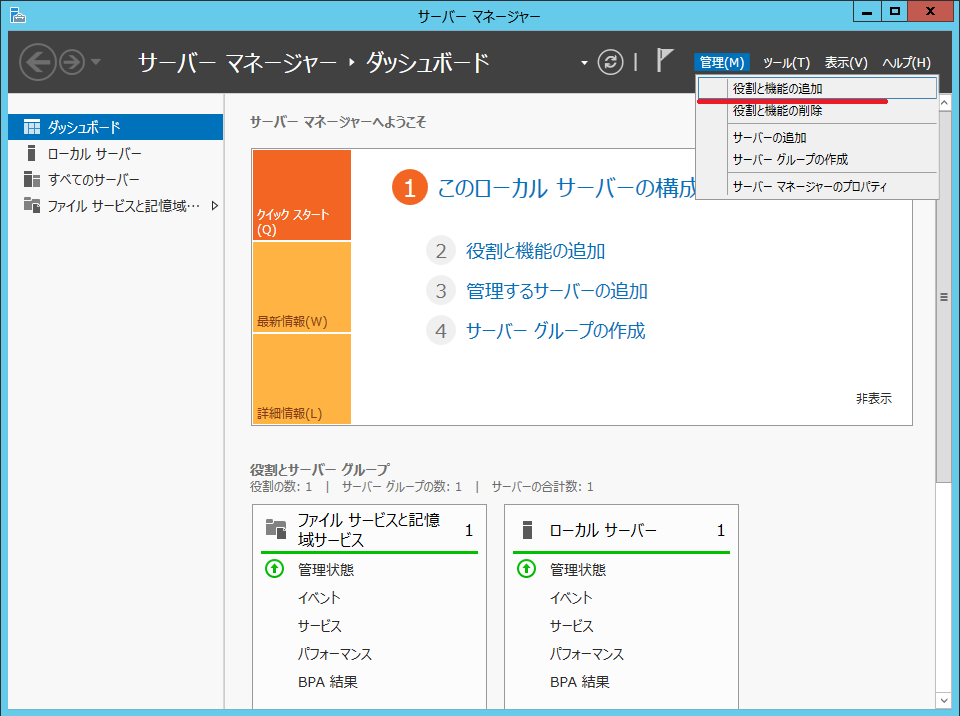Open the navigation history dropdown arrow
This screenshot has height=716, width=960.
coord(96,62)
